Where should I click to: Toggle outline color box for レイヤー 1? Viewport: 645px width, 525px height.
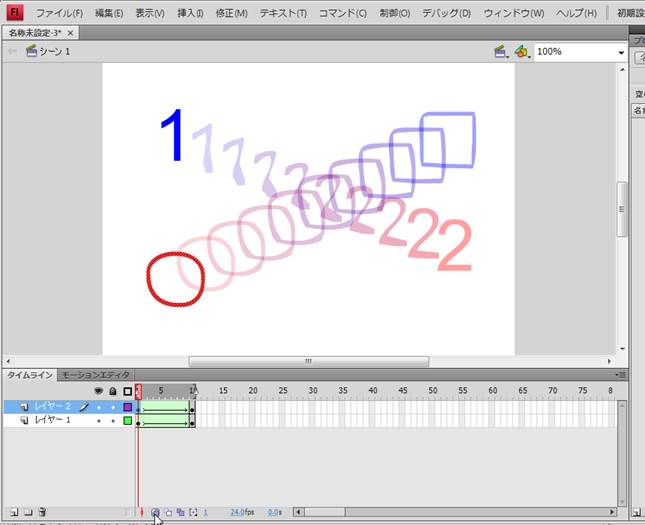[x=127, y=421]
